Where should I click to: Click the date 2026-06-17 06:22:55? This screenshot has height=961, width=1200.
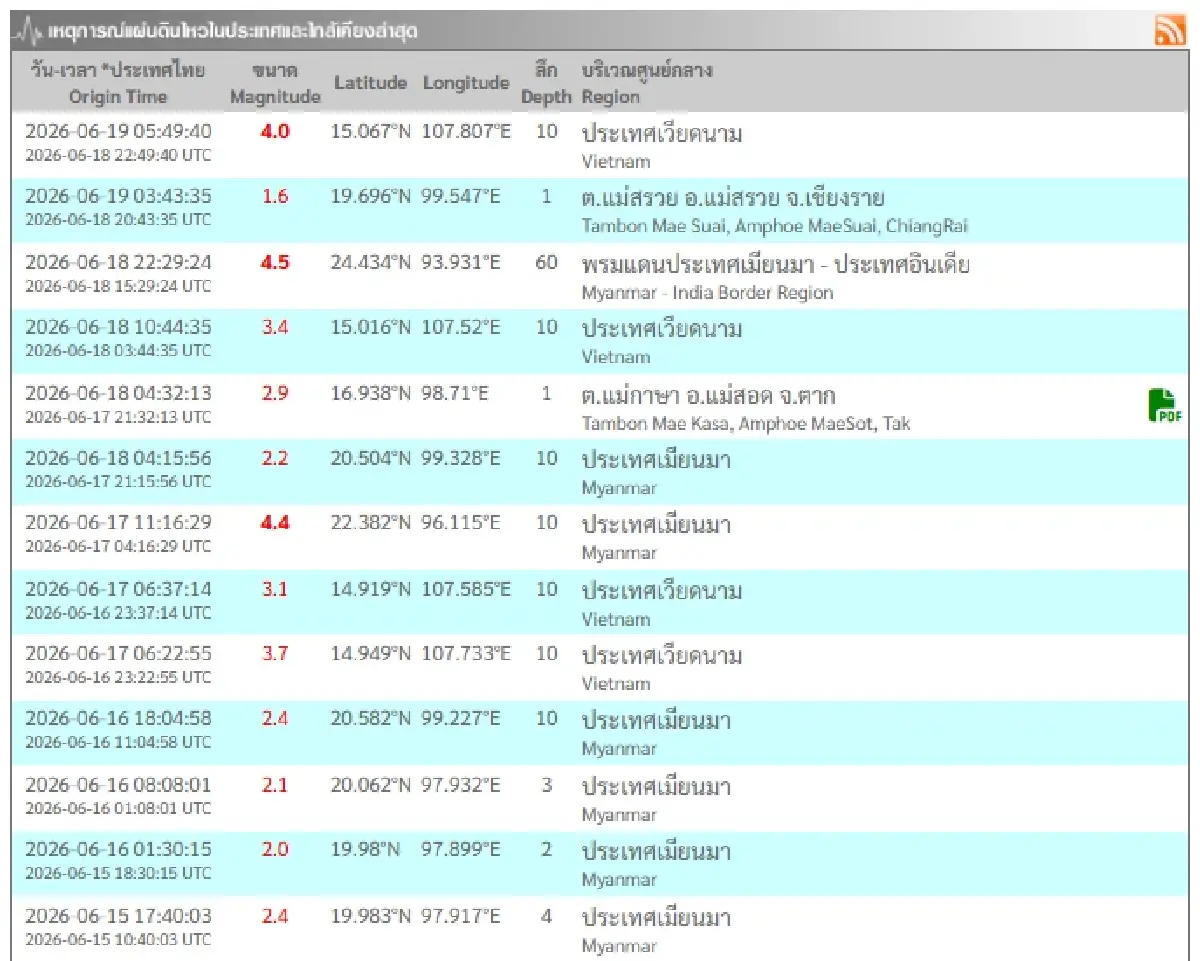tap(118, 655)
